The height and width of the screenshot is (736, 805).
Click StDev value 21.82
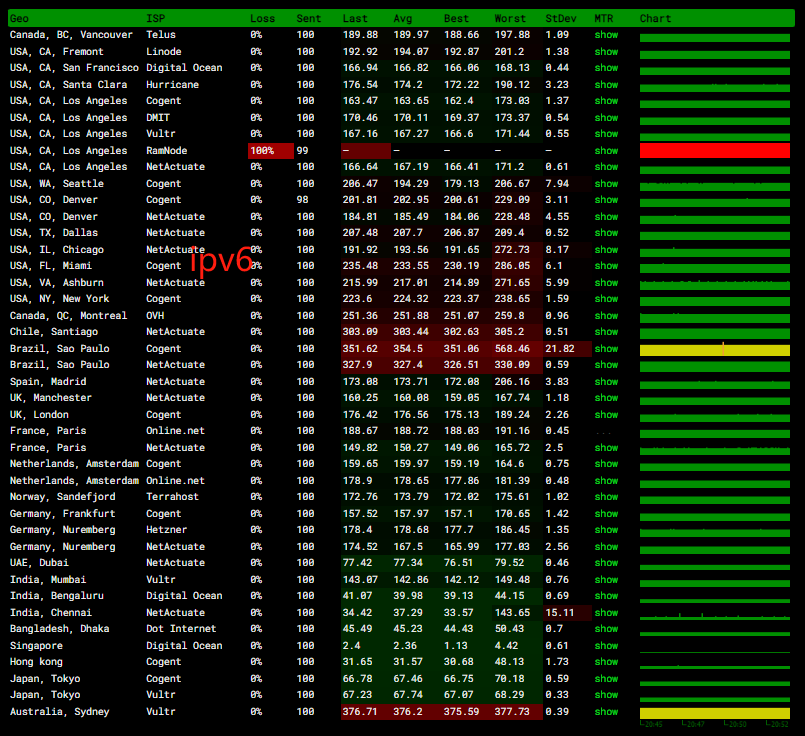pos(560,349)
